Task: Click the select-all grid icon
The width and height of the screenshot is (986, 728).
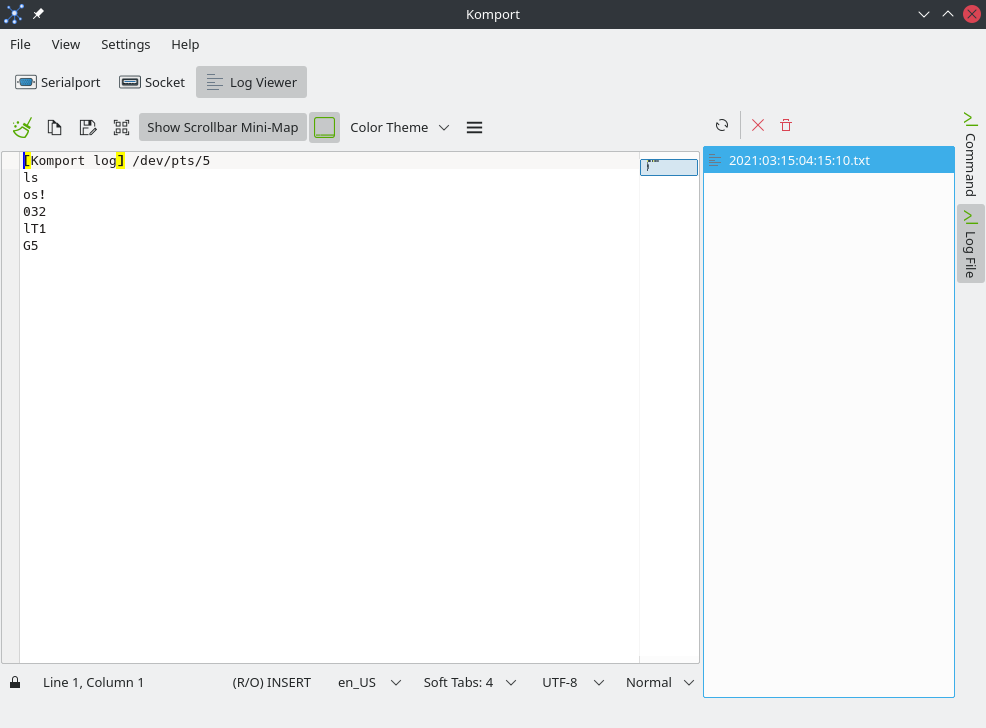Action: coord(121,128)
